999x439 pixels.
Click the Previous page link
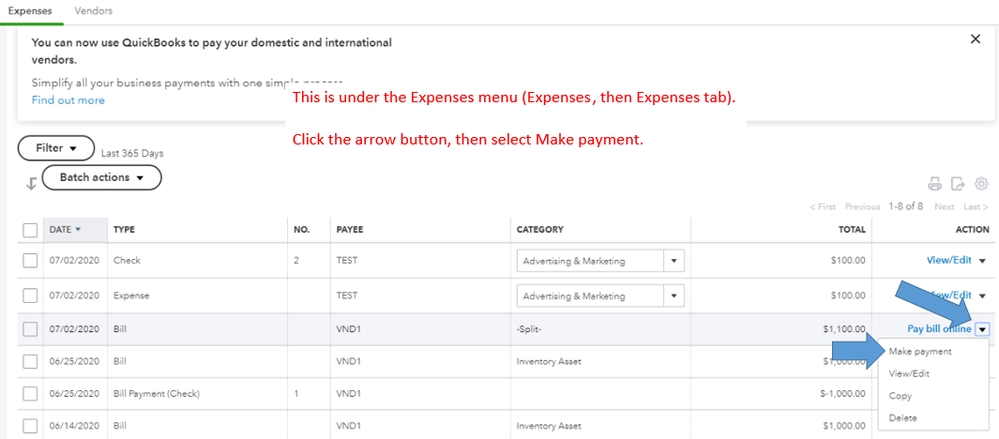[863, 206]
